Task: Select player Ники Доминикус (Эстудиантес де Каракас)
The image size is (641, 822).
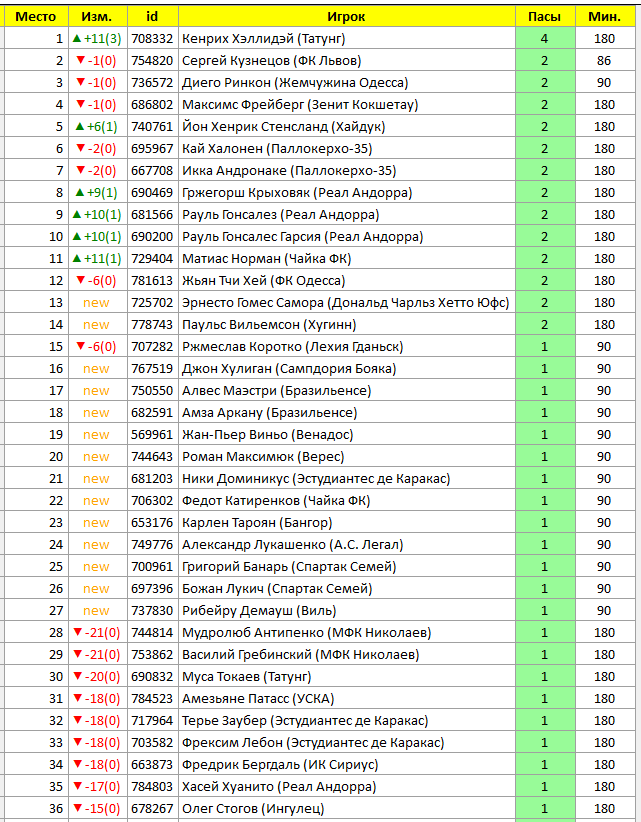Action: 316,479
